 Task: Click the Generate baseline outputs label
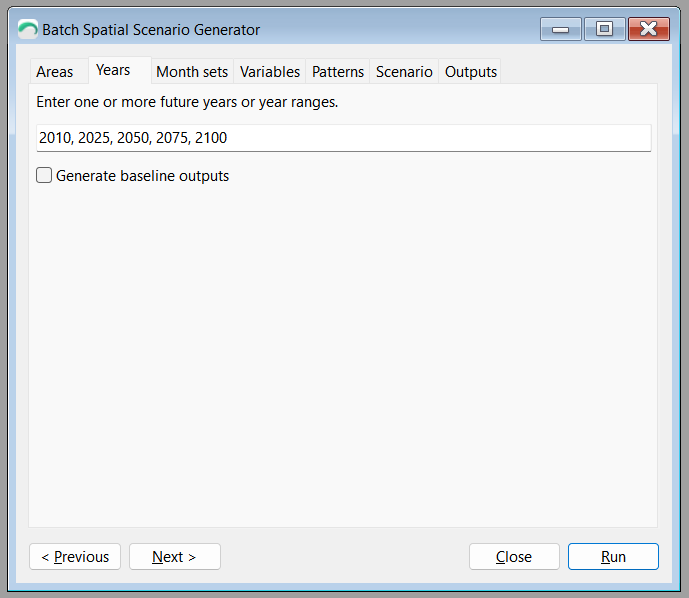[142, 176]
